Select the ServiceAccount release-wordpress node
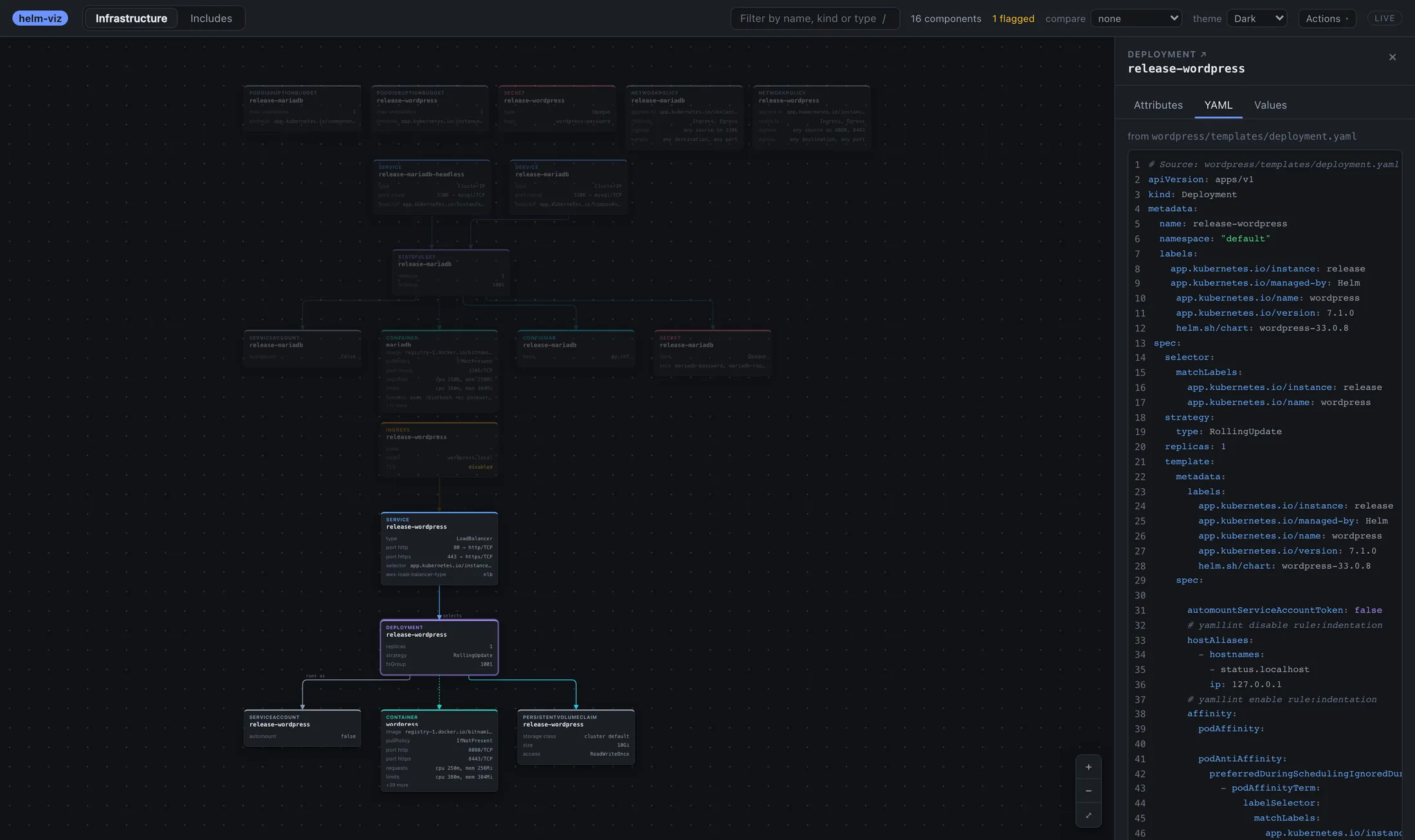This screenshot has width=1415, height=840. pyautogui.click(x=302, y=728)
